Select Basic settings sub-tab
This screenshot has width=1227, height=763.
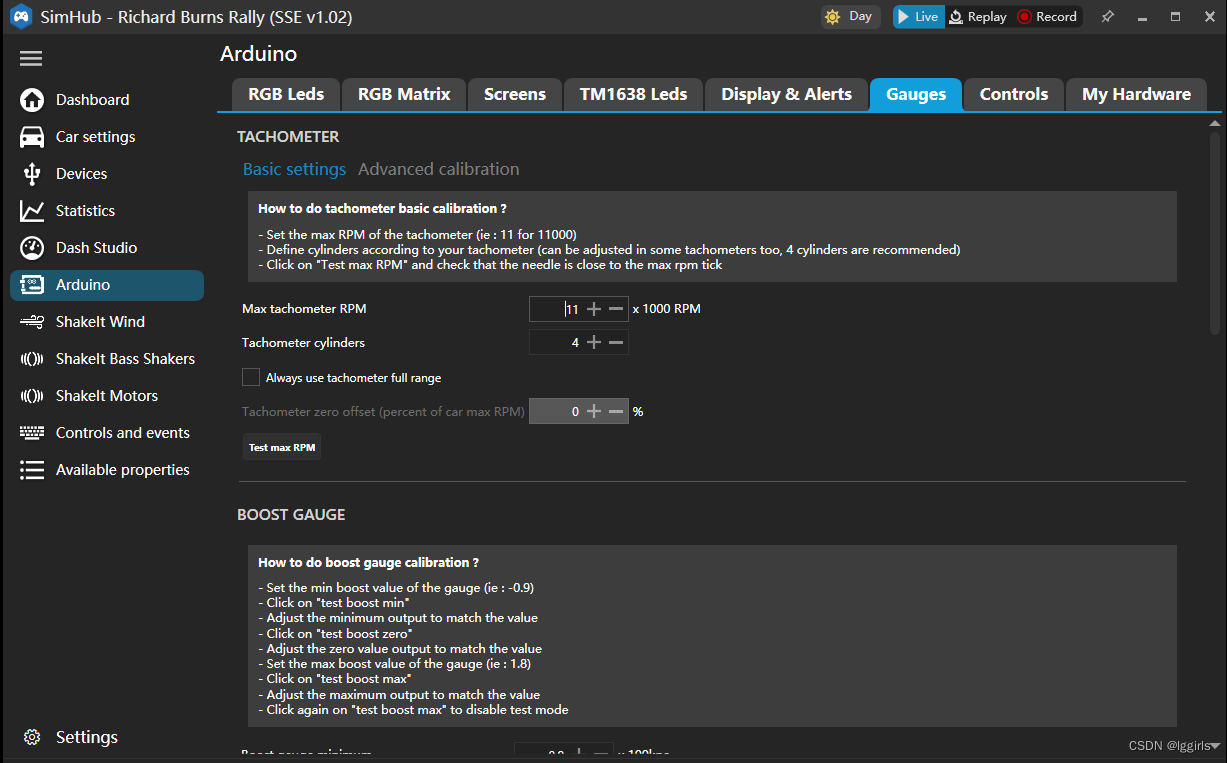294,169
